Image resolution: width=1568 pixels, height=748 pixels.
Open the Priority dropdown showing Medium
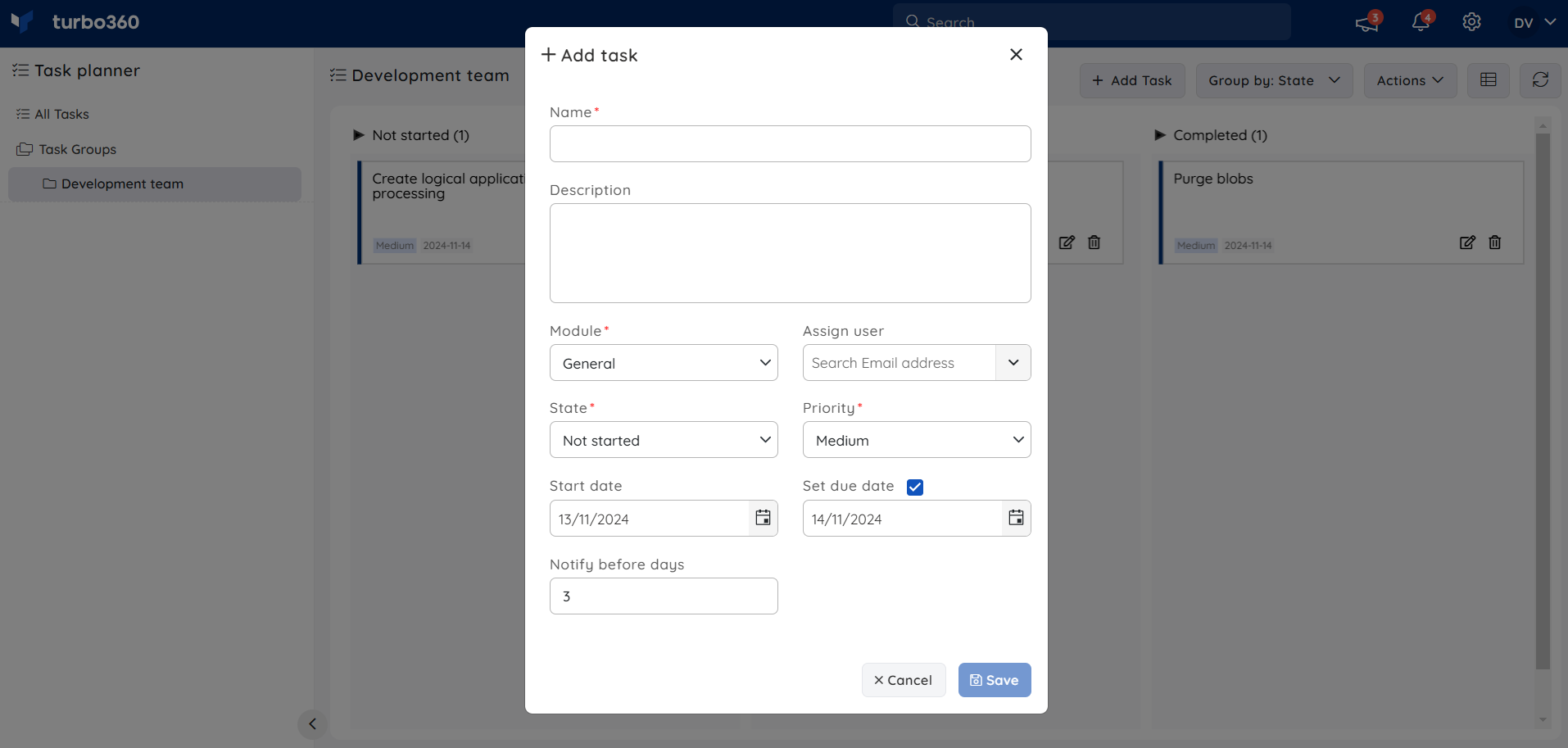pyautogui.click(x=917, y=440)
